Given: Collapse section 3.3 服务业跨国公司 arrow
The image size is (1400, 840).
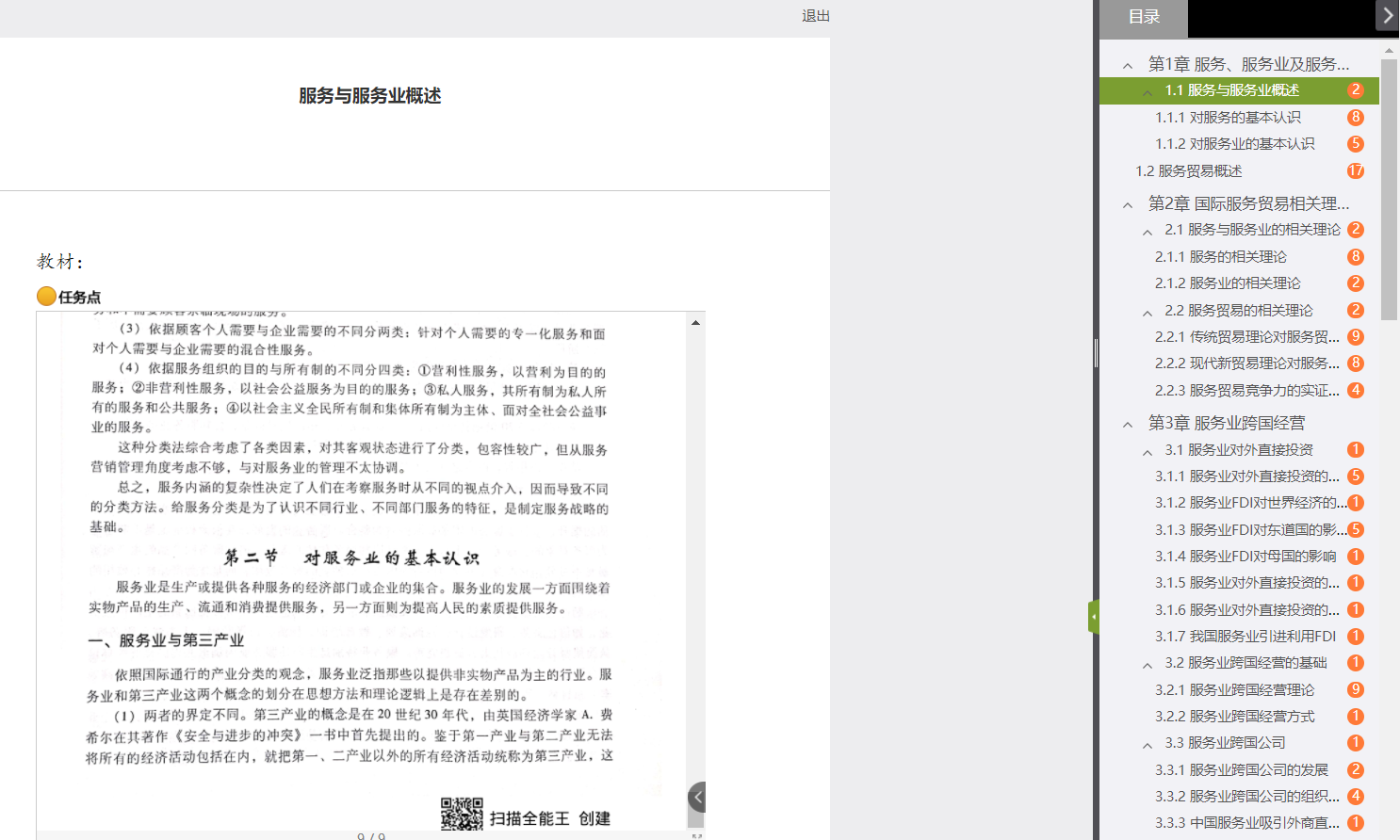Looking at the screenshot, I should [1147, 745].
